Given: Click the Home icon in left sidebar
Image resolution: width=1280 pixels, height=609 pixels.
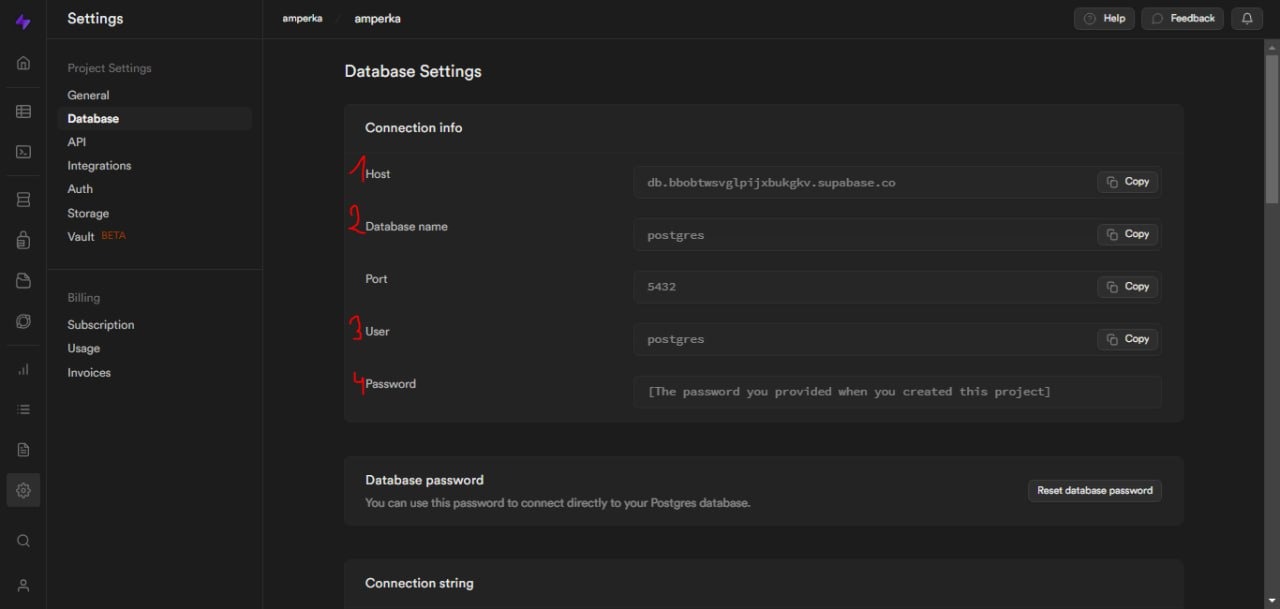Looking at the screenshot, I should (23, 63).
